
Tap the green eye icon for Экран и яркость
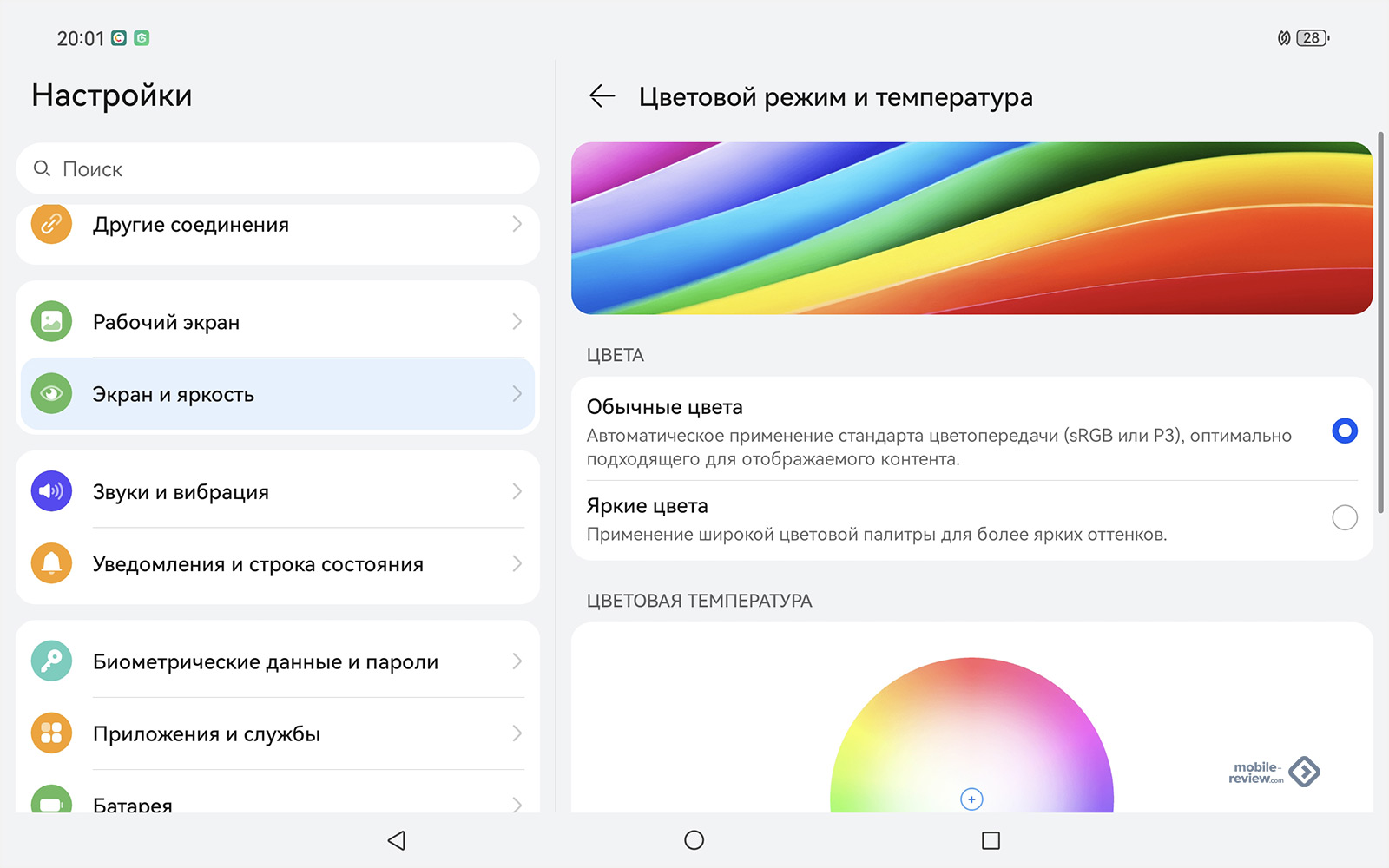pyautogui.click(x=51, y=394)
